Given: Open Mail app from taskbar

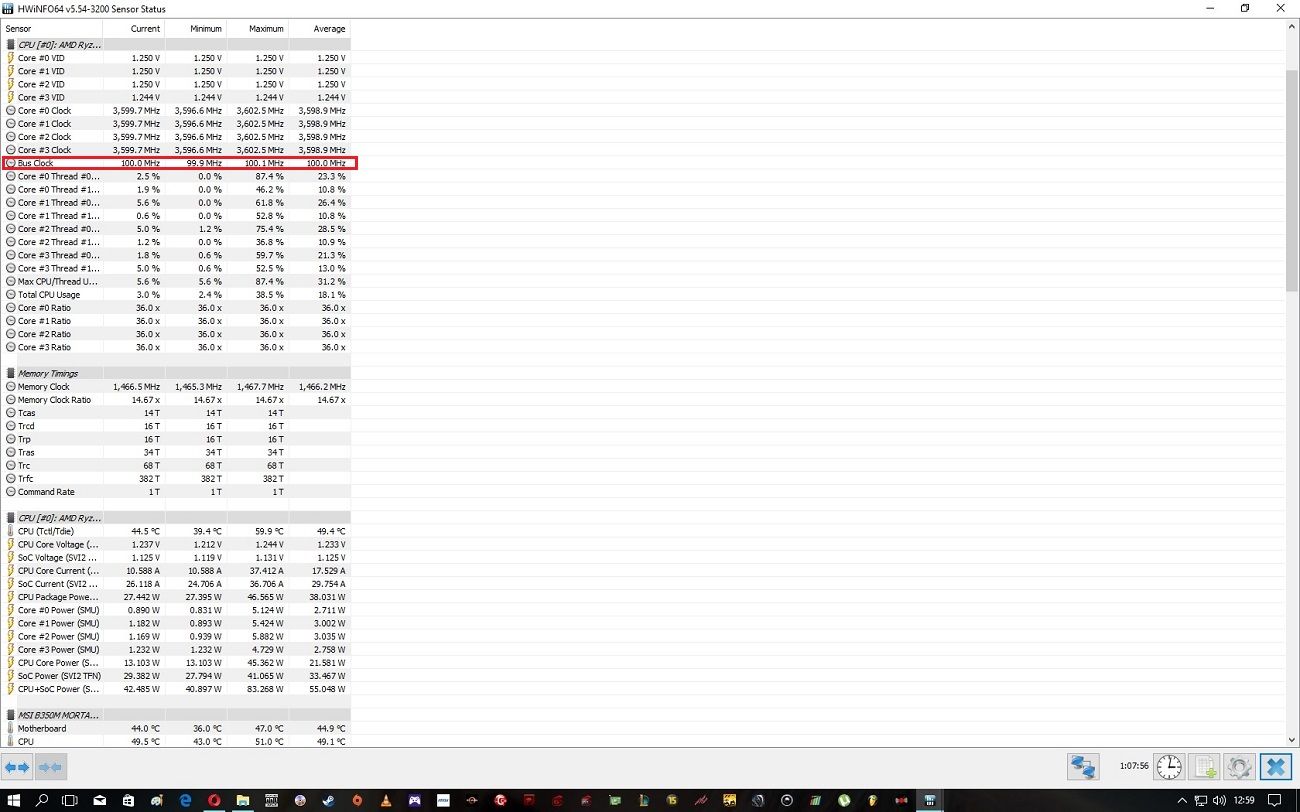Looking at the screenshot, I should [x=100, y=800].
